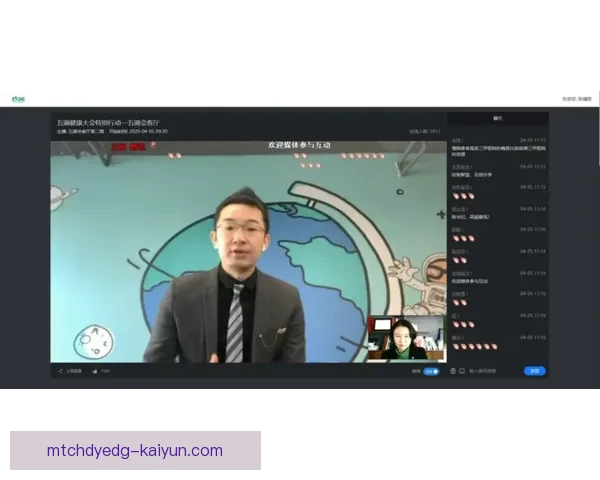Click the welcome user name in the header
Viewport: 600px width, 480px height.
point(577,99)
